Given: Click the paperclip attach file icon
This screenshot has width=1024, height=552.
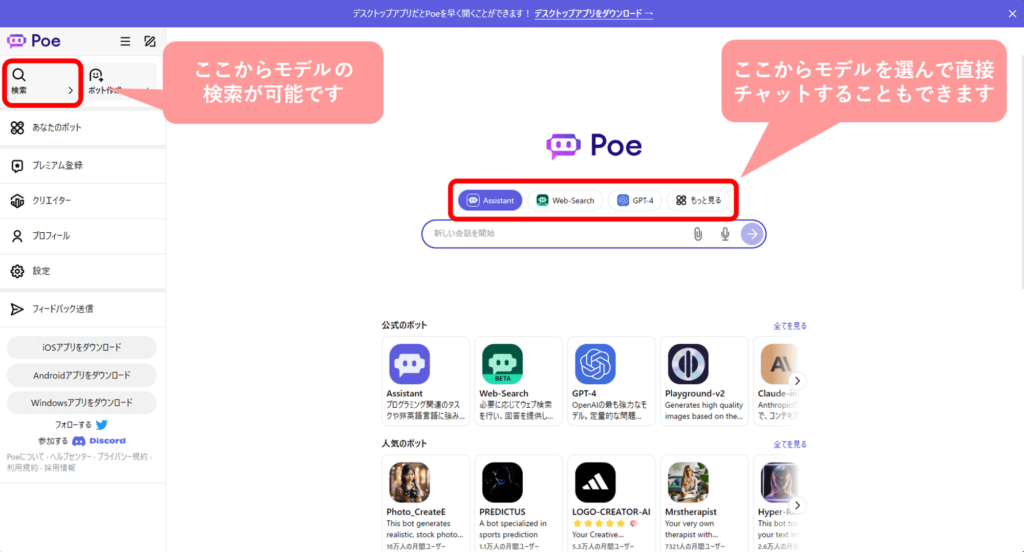Looking at the screenshot, I should click(698, 234).
